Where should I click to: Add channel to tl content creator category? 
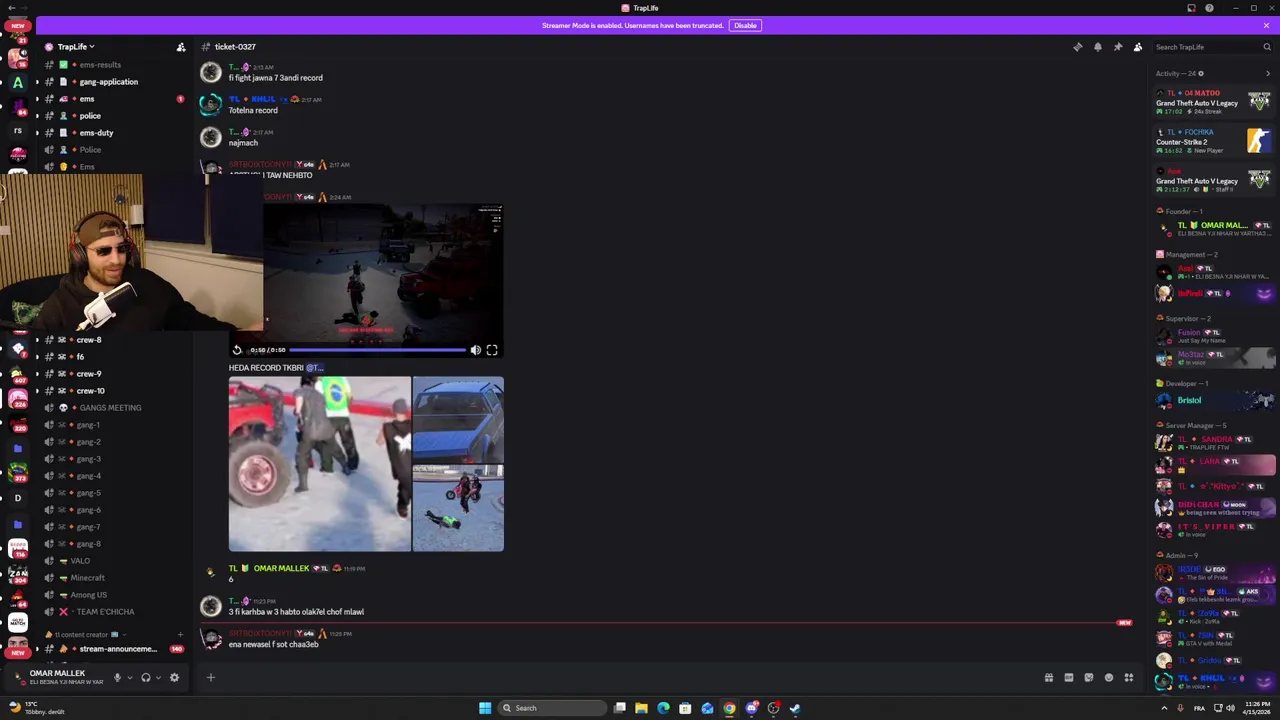click(x=180, y=634)
